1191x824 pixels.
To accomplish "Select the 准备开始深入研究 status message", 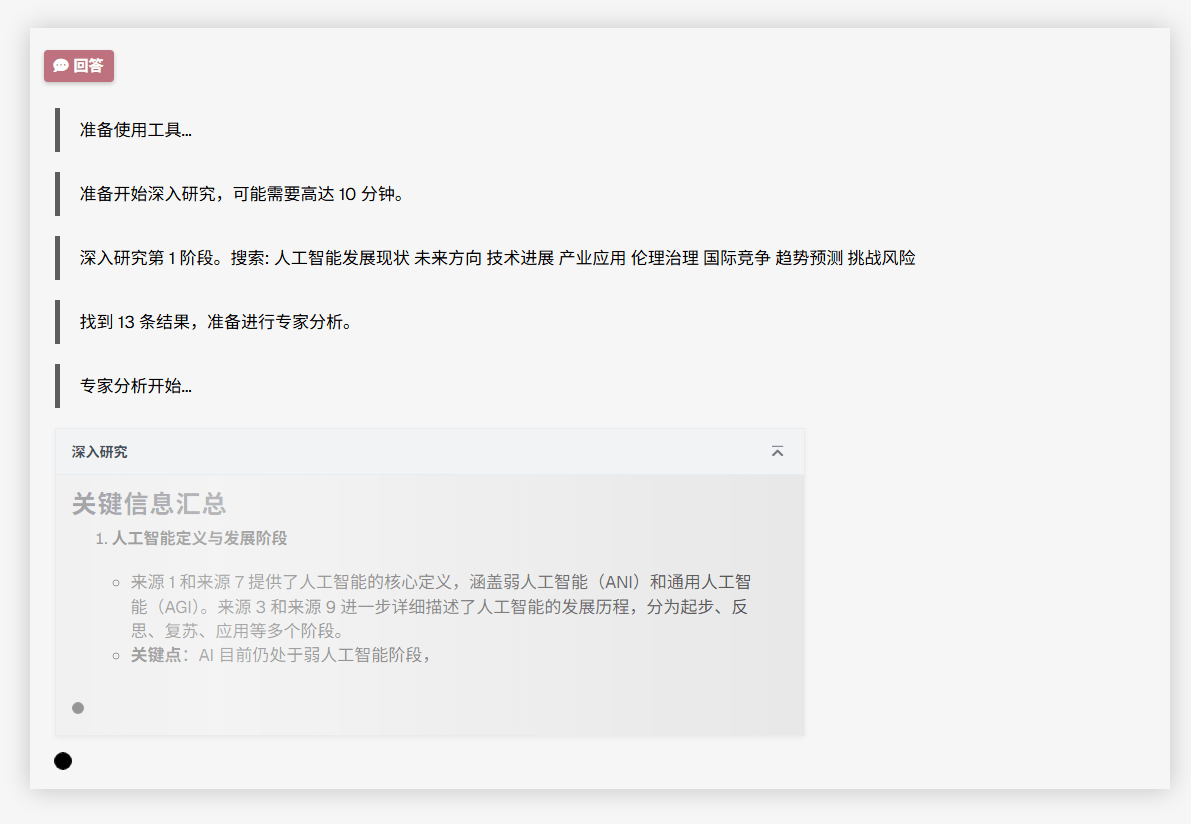I will 242,194.
